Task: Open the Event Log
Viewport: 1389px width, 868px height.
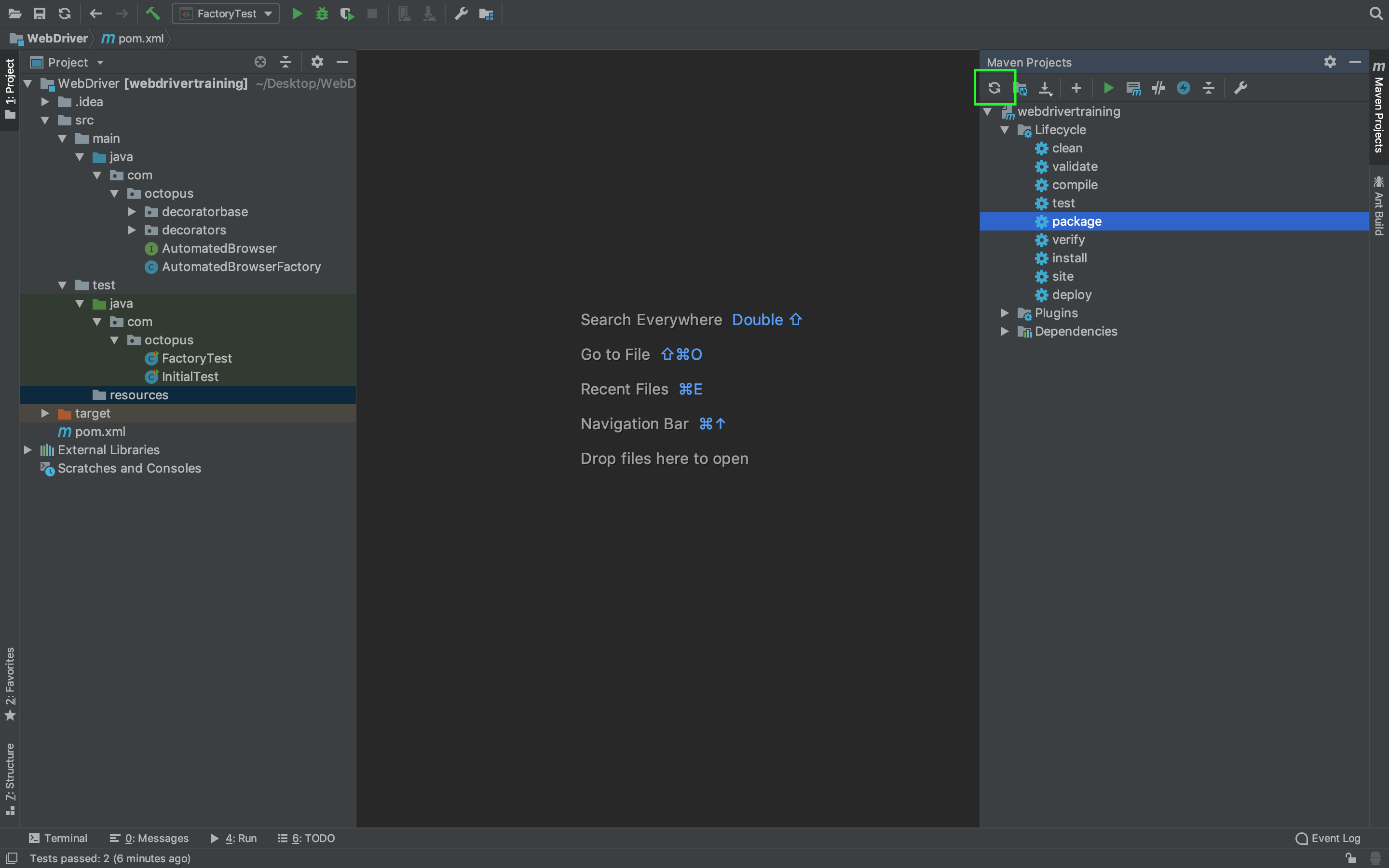Action: (1328, 838)
